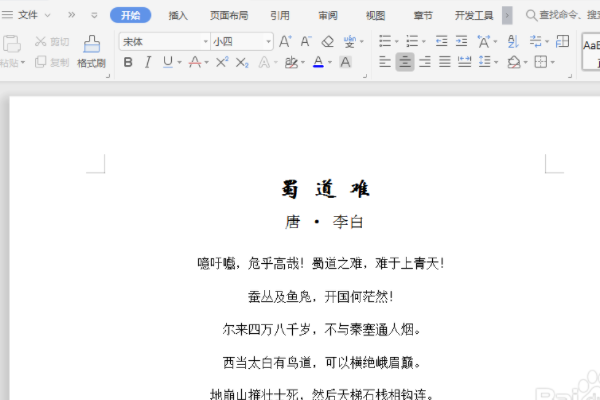The height and width of the screenshot is (400, 600).
Task: Apply text highlight color
Action: point(291,62)
